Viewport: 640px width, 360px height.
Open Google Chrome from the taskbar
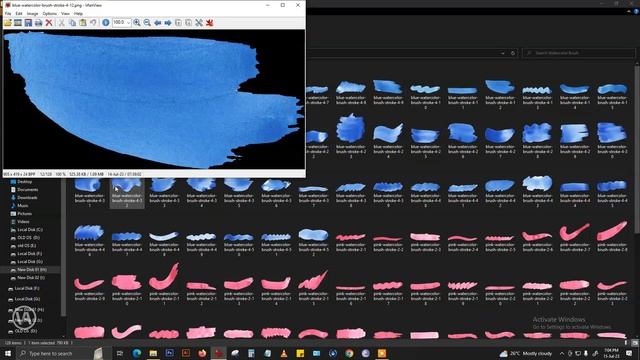click(x=349, y=353)
